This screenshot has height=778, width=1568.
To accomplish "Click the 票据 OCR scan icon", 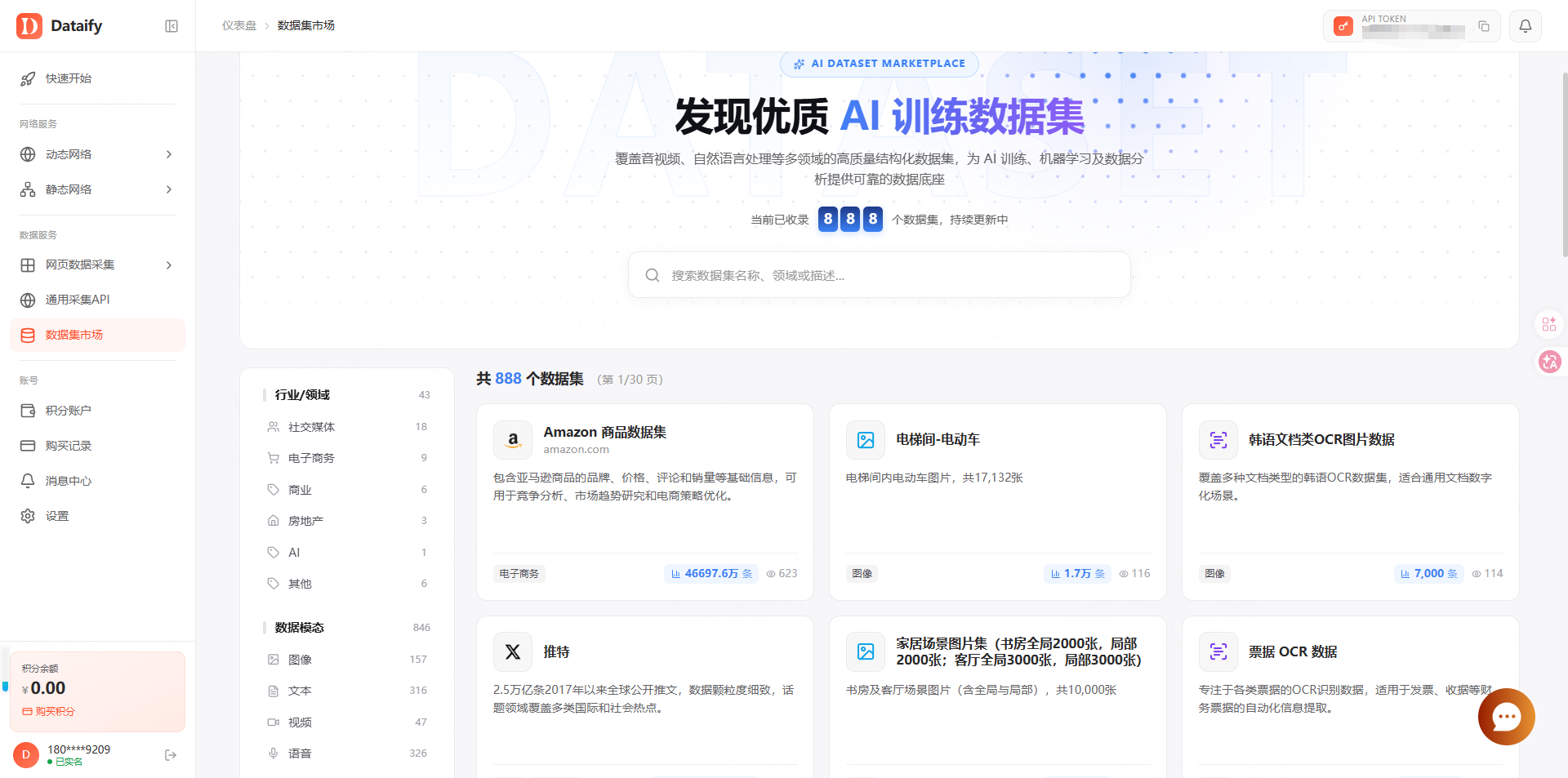I will click(1218, 652).
